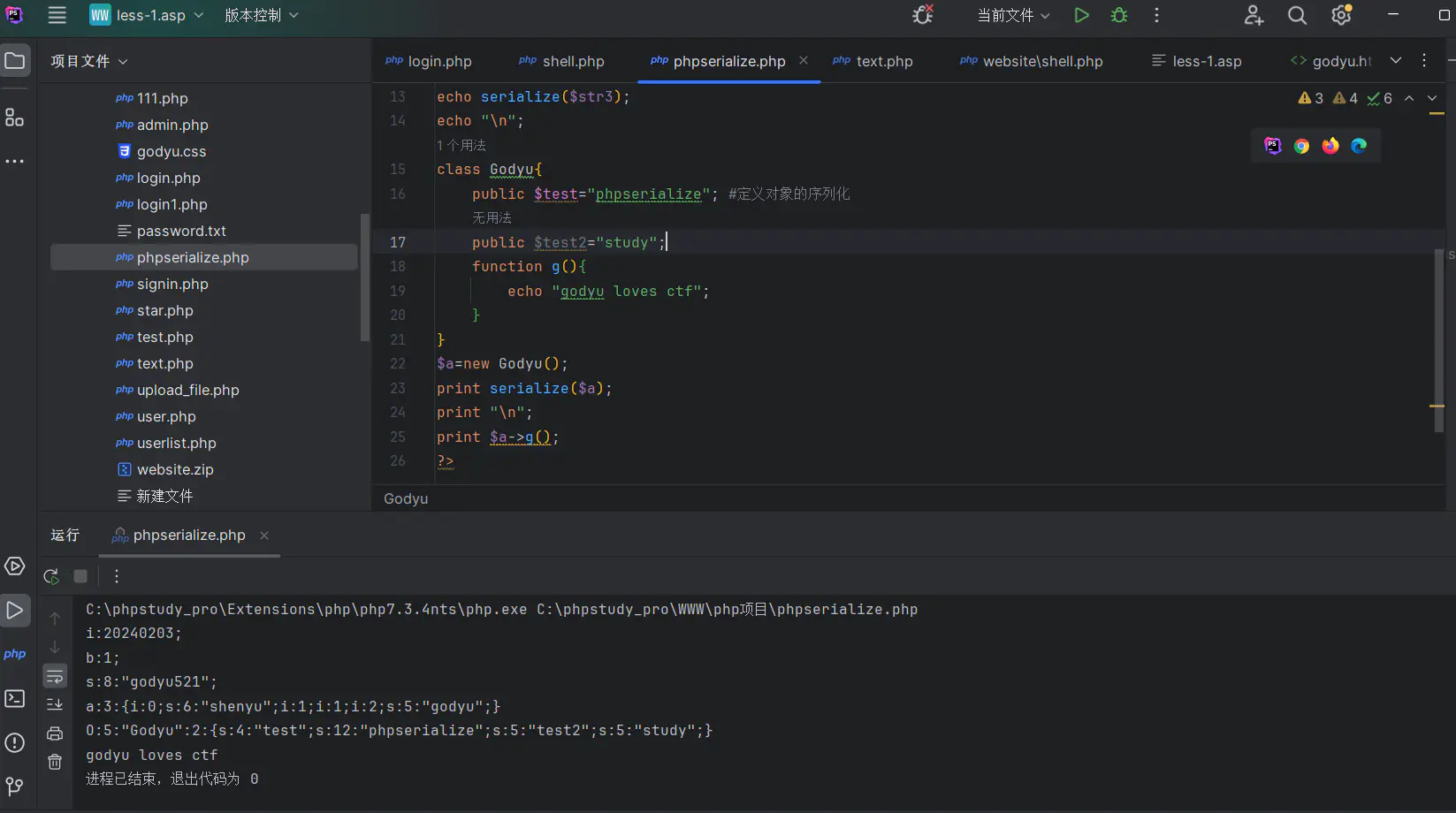The image size is (1456, 813).
Task: Go to previous highlighted problem arrow
Action: click(1409, 98)
